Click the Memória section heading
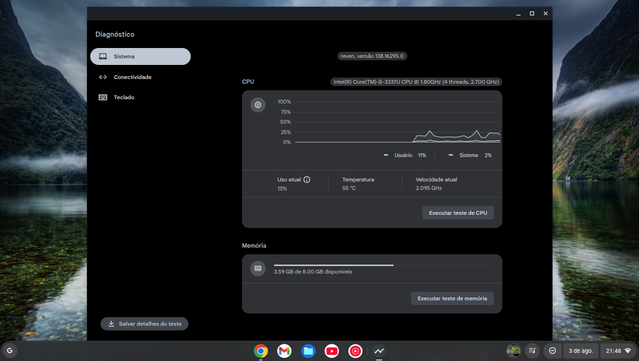This screenshot has width=639, height=361. click(254, 245)
